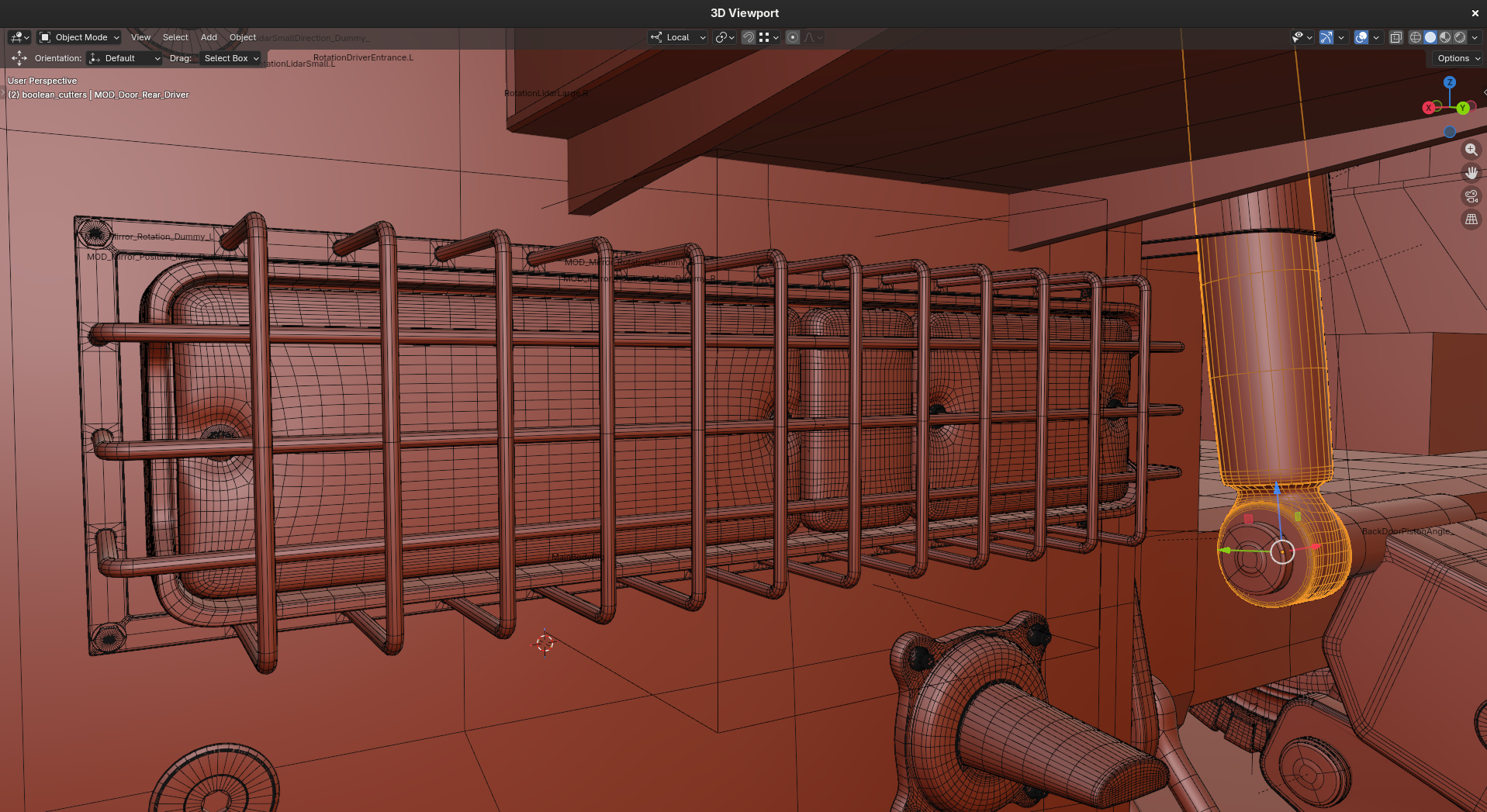Open the Orientation Default dropdown

[x=125, y=58]
